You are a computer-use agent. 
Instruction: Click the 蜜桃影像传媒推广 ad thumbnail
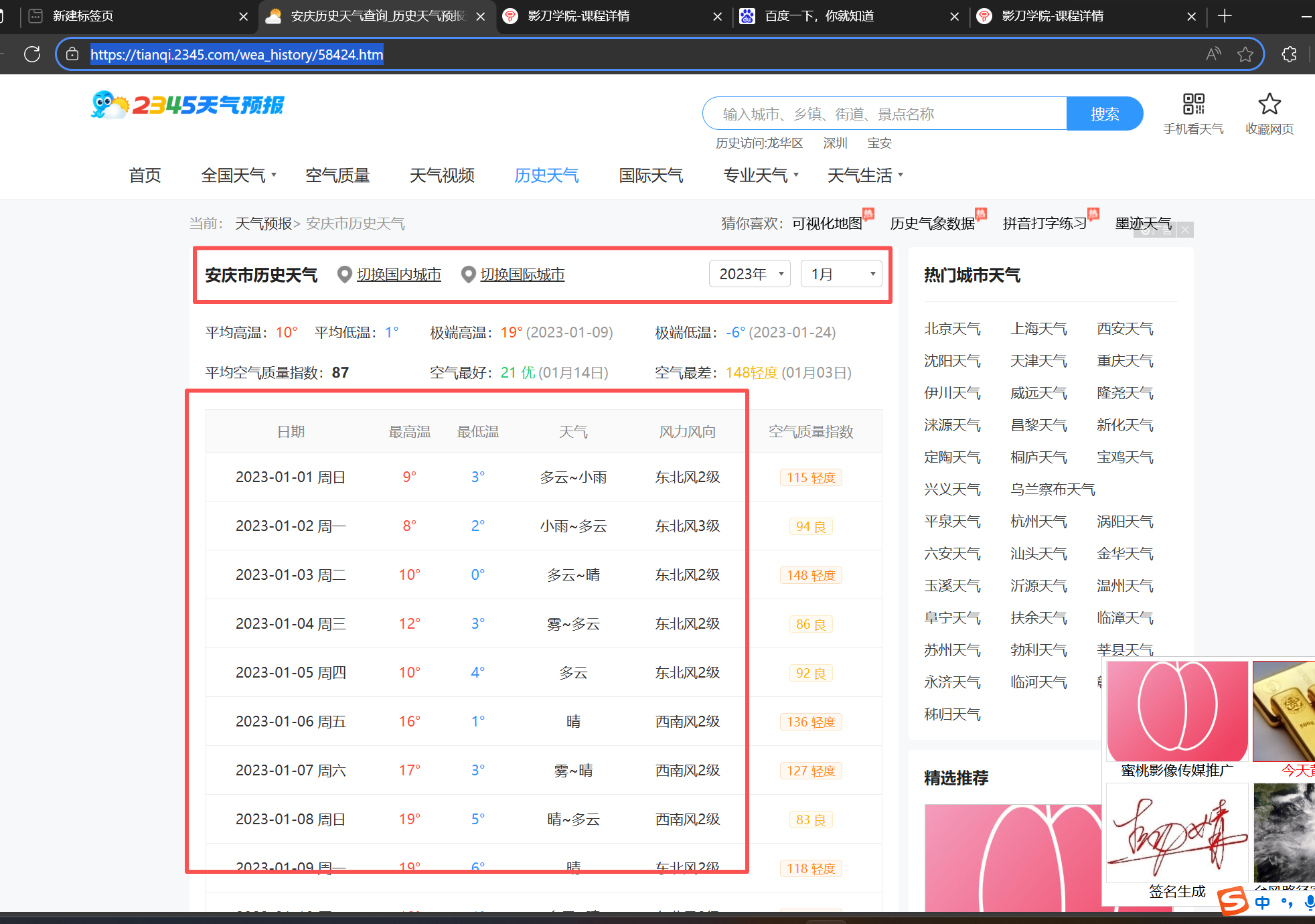click(1177, 711)
